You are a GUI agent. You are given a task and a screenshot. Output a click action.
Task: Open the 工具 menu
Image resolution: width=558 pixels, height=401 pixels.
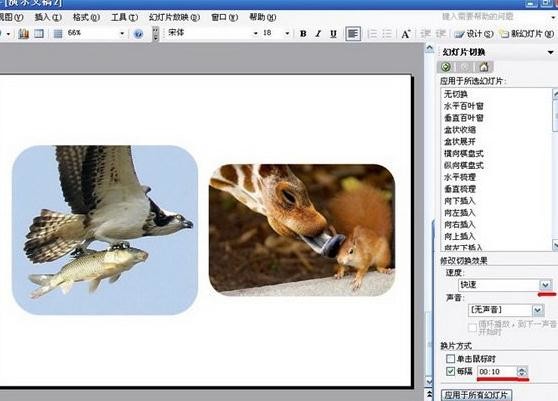click(x=125, y=17)
